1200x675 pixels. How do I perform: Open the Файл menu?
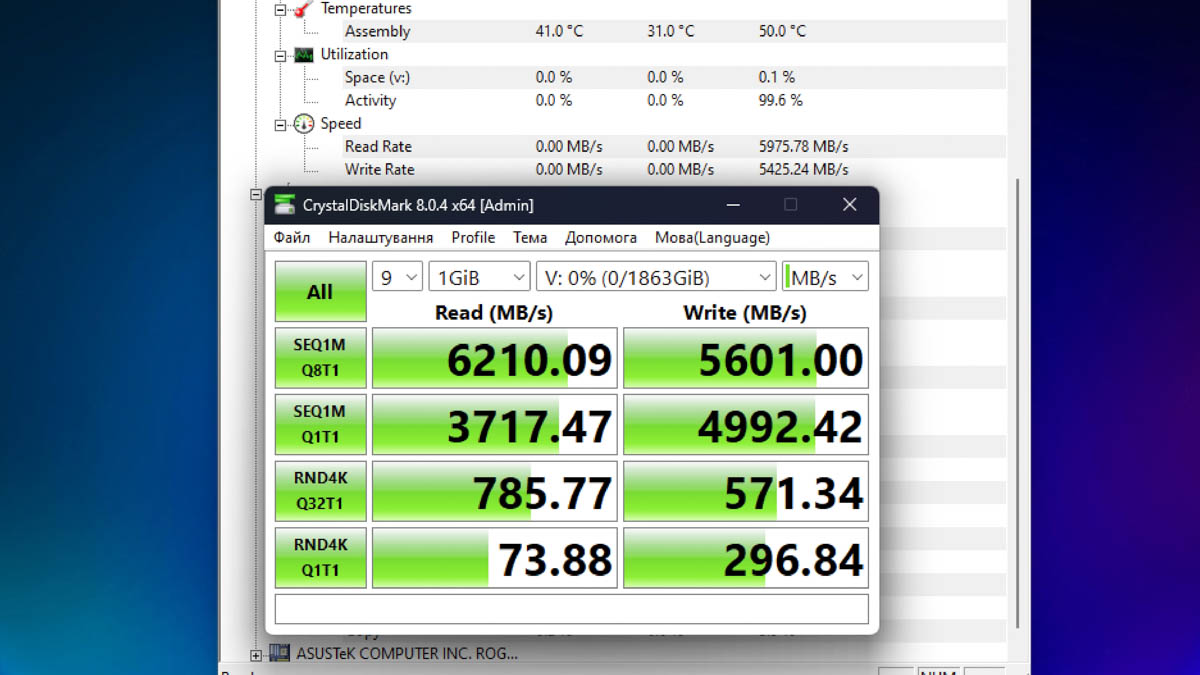[292, 237]
